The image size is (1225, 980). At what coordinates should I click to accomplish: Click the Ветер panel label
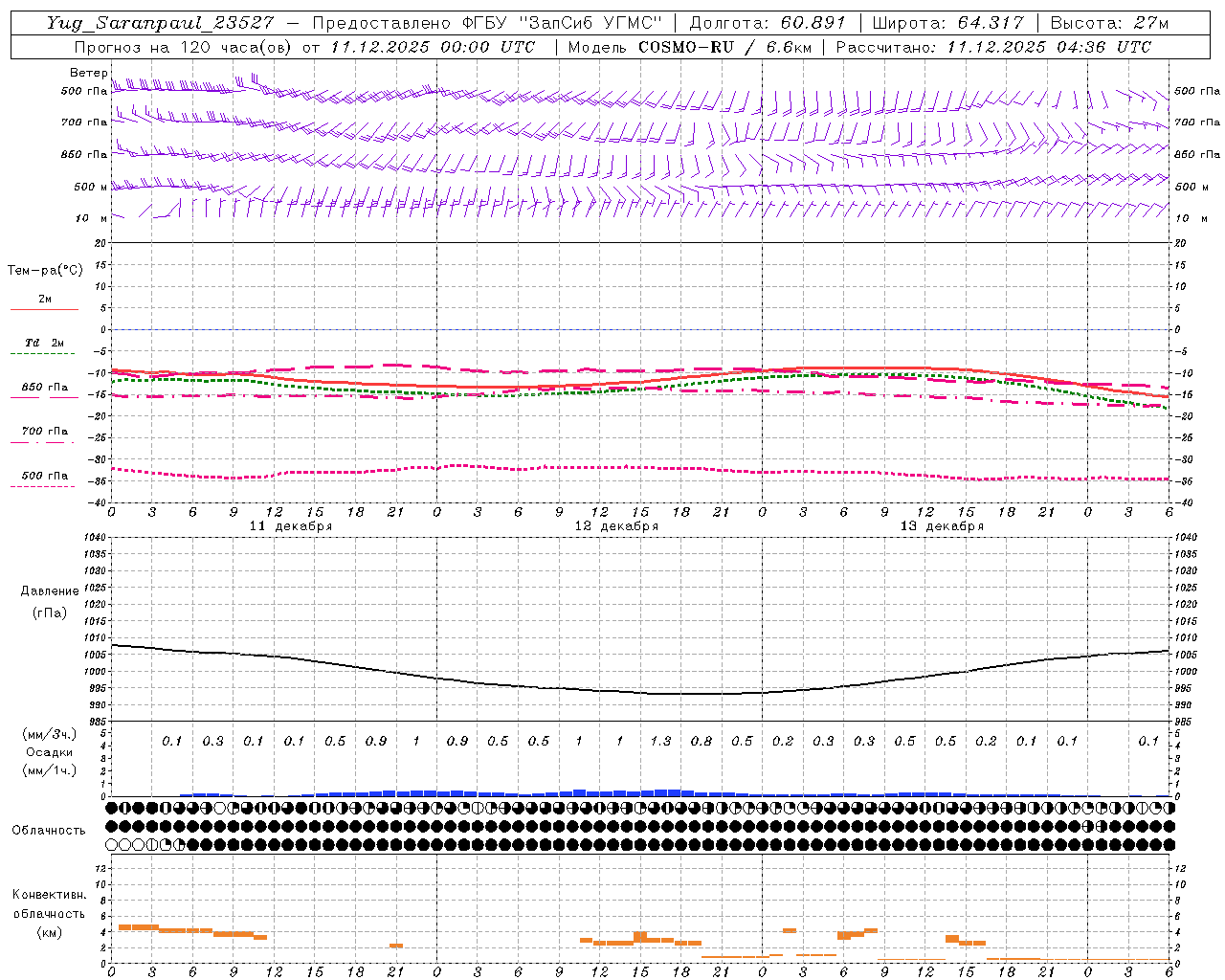tap(89, 73)
